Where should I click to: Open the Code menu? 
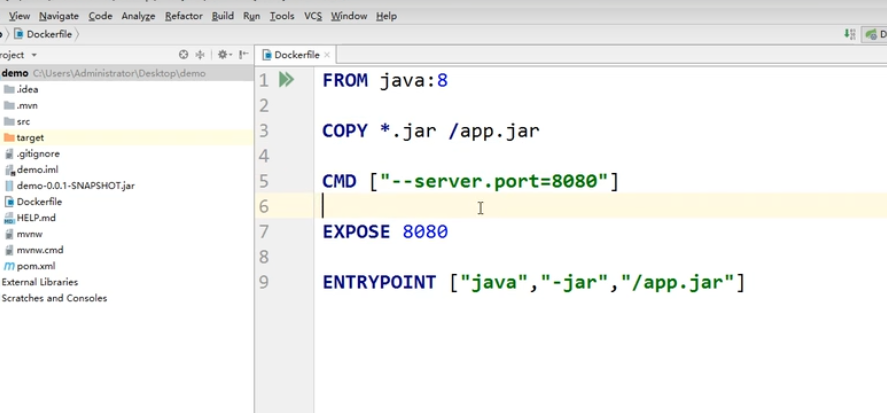point(100,16)
